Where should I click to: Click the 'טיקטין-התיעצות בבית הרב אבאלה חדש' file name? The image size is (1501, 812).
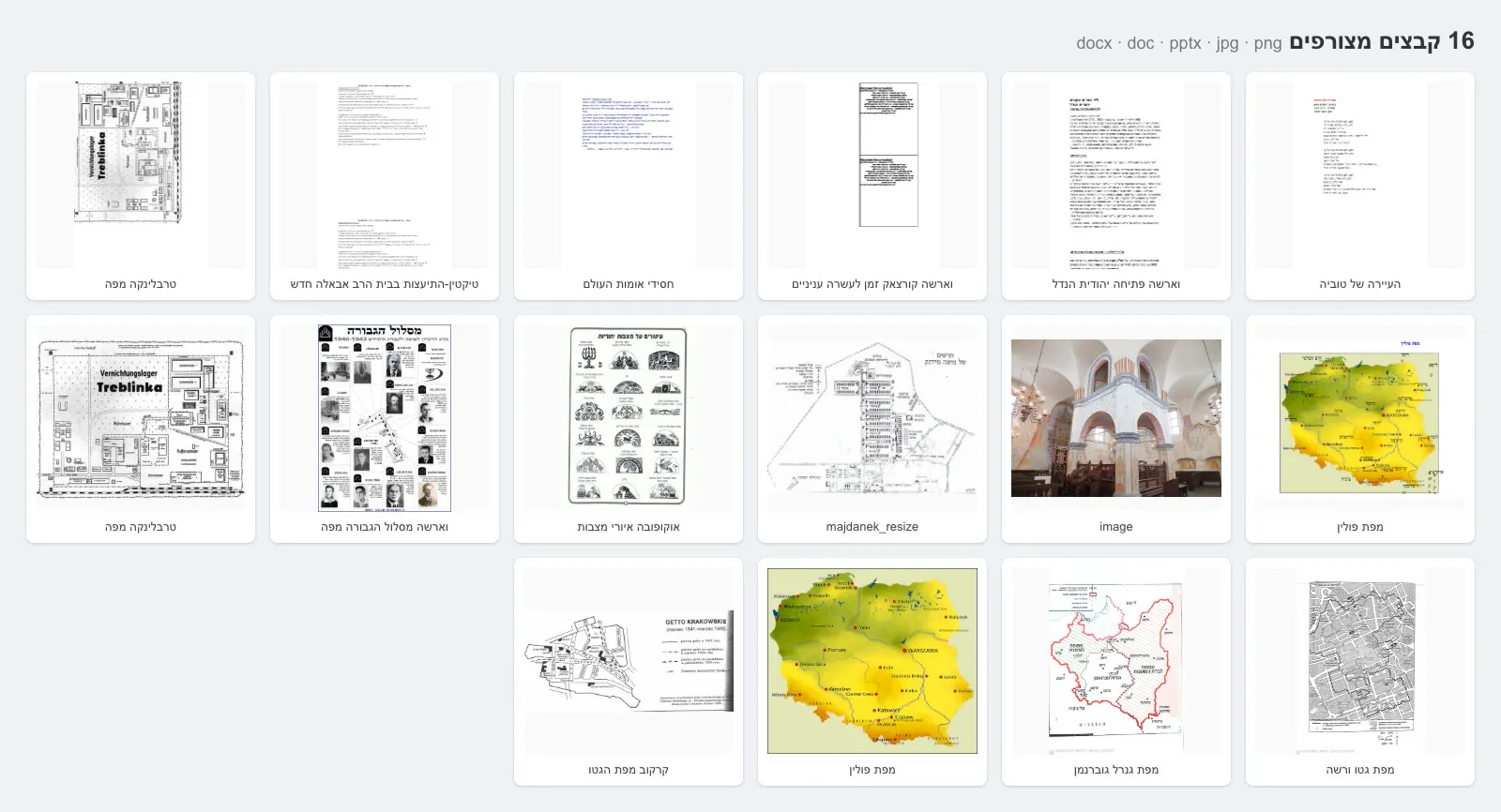[x=385, y=284]
